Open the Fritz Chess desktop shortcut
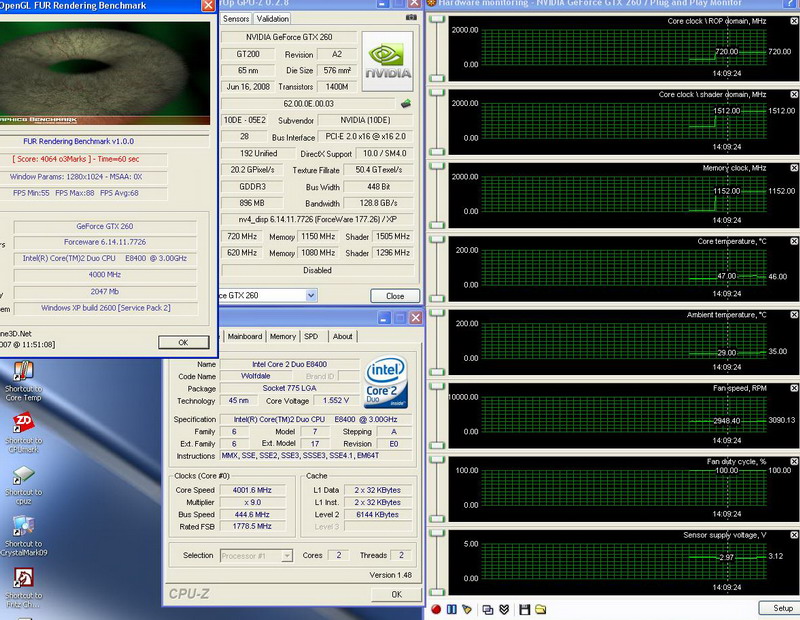The image size is (800, 620). coord(23,588)
